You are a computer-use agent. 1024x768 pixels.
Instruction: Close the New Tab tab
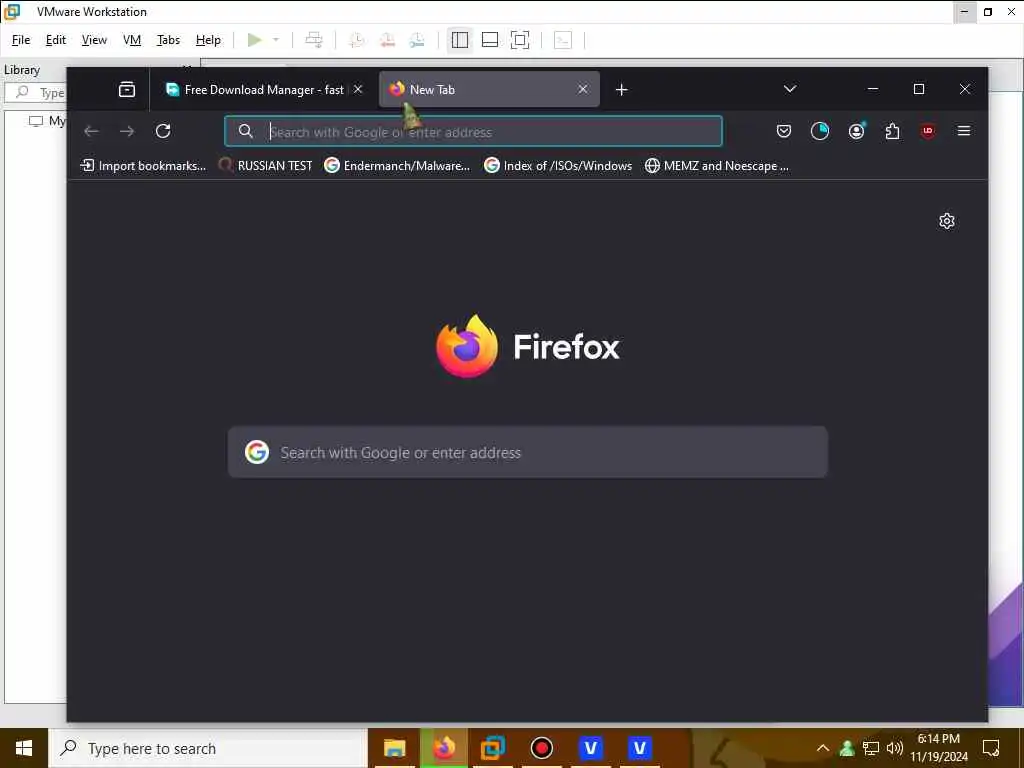583,89
